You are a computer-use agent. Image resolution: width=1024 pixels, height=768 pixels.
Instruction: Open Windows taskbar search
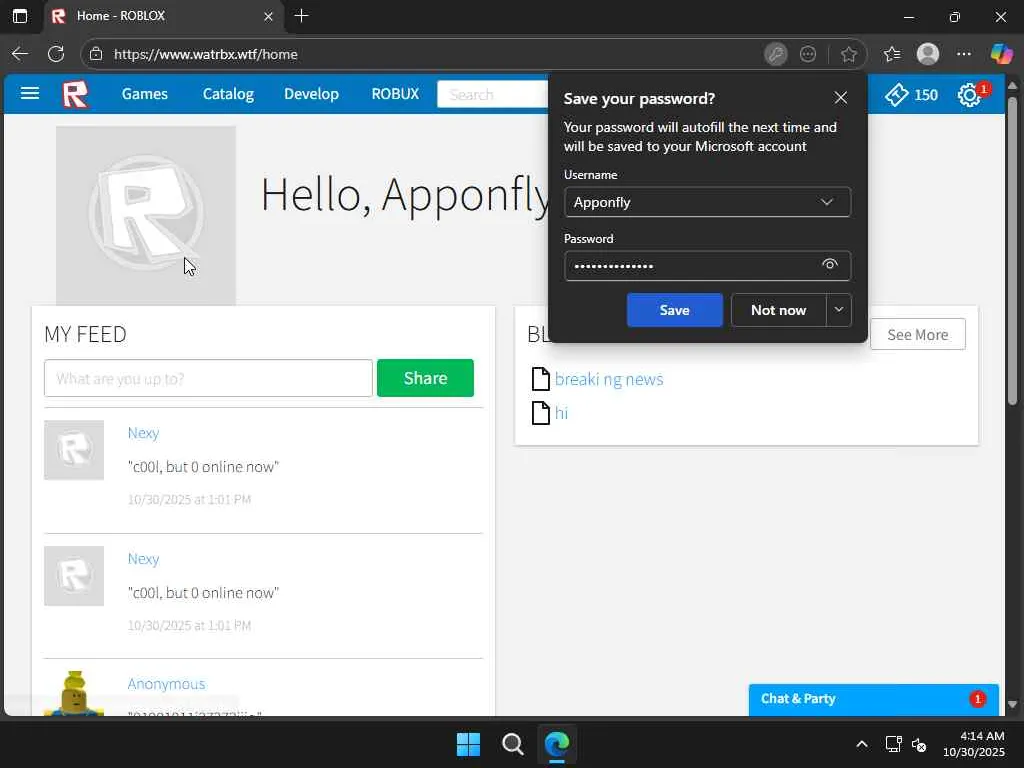coord(513,744)
